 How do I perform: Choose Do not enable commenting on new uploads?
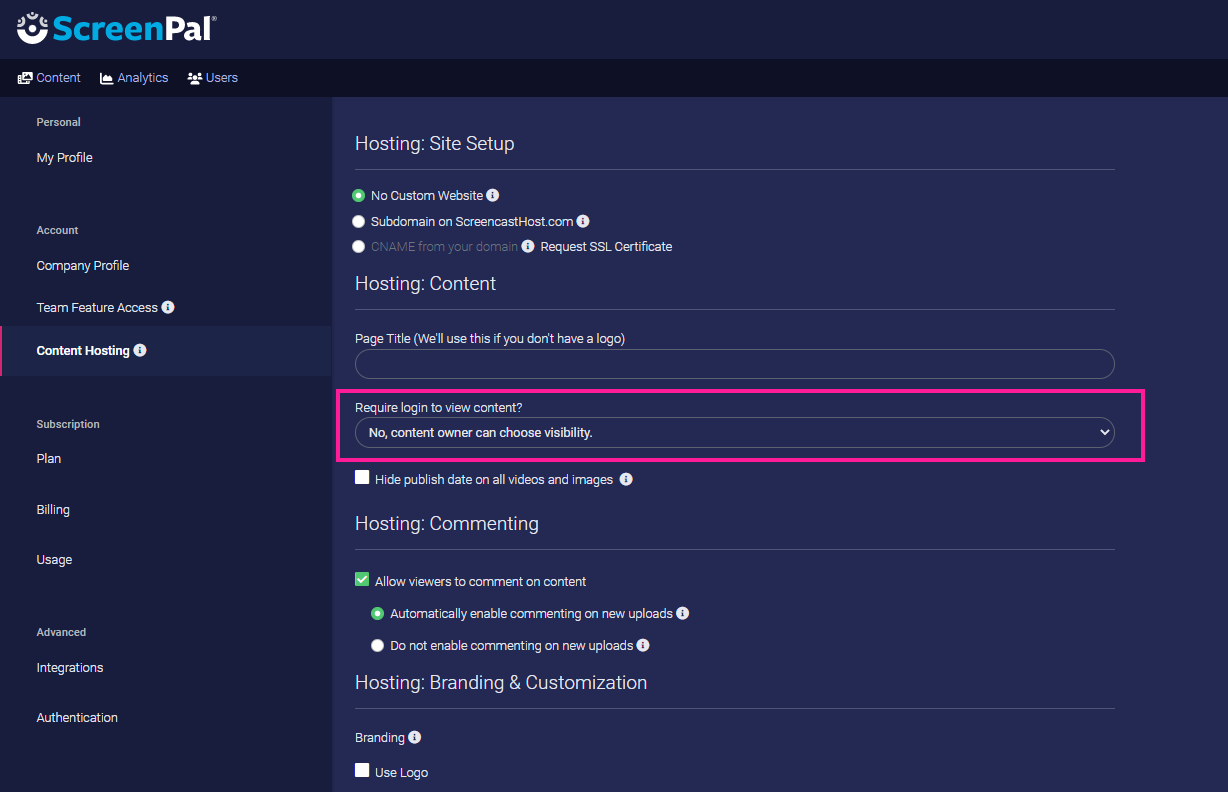[x=378, y=646]
